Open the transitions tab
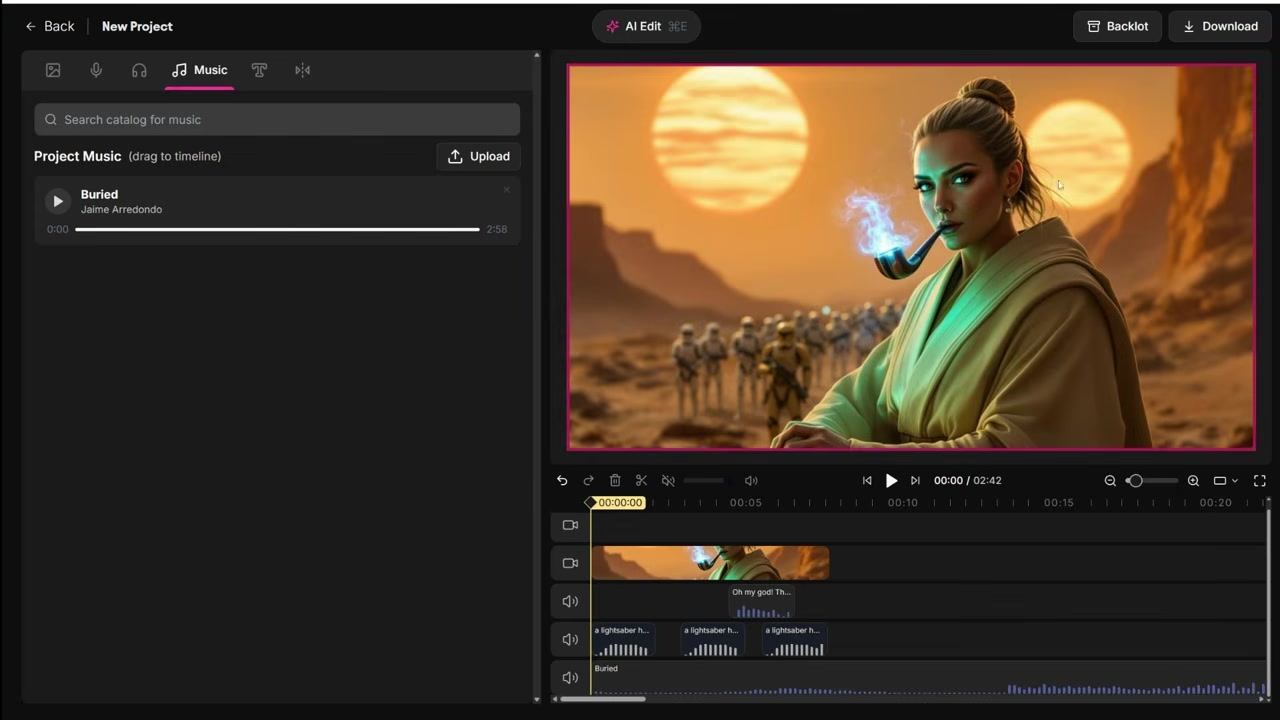Viewport: 1280px width, 720px height. click(x=302, y=70)
